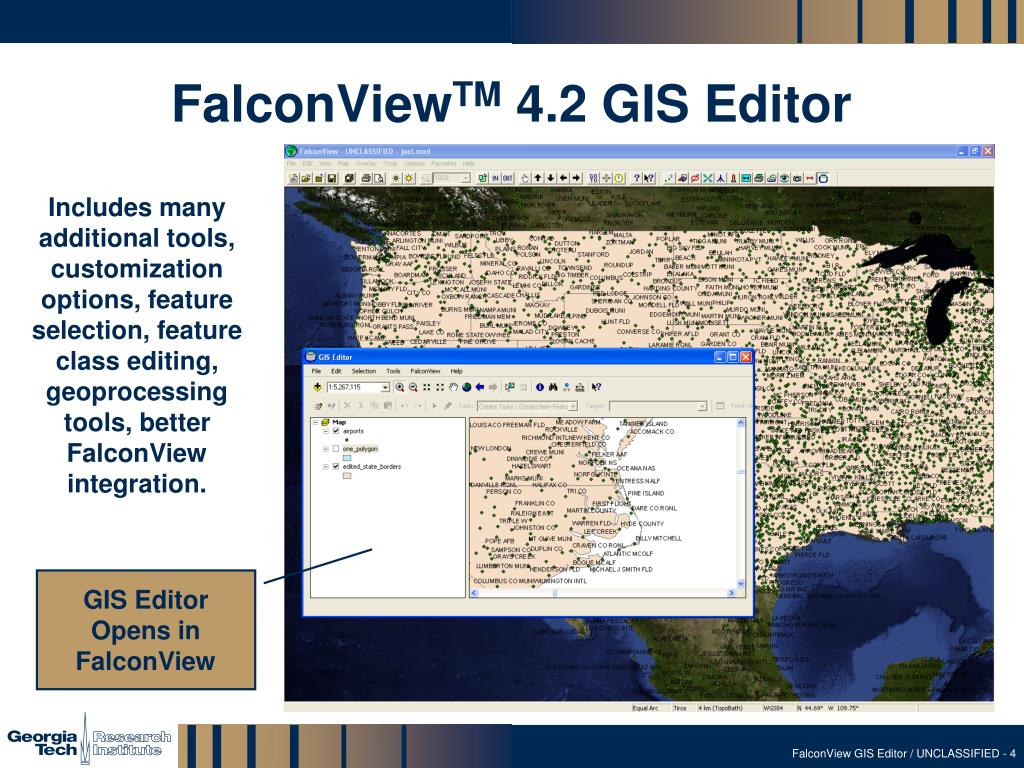Click the What's This help icon in GIS Editor
The width and height of the screenshot is (1024, 768).
coord(596,387)
